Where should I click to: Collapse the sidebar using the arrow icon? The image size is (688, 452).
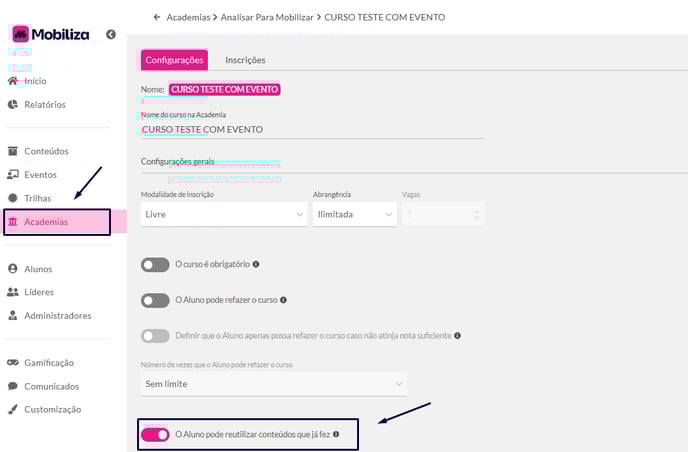[x=111, y=34]
